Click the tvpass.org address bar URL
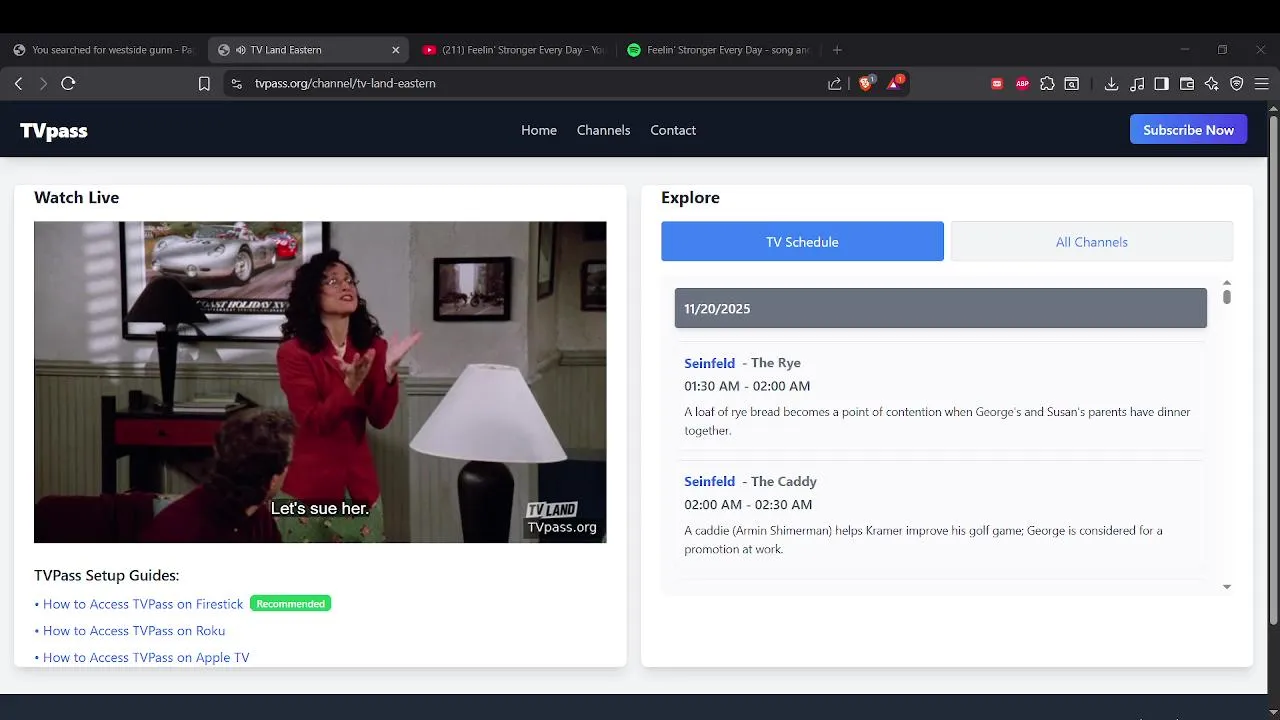 coord(345,84)
